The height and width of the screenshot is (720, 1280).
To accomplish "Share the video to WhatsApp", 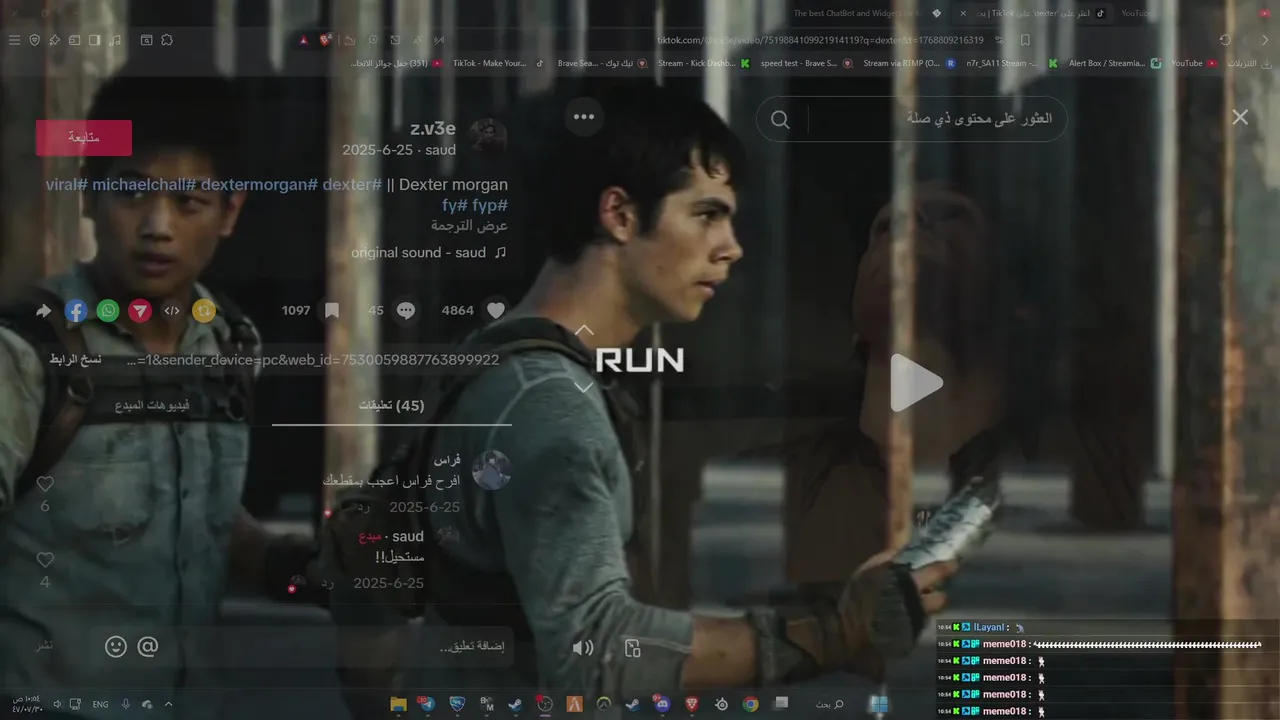I will pos(108,311).
